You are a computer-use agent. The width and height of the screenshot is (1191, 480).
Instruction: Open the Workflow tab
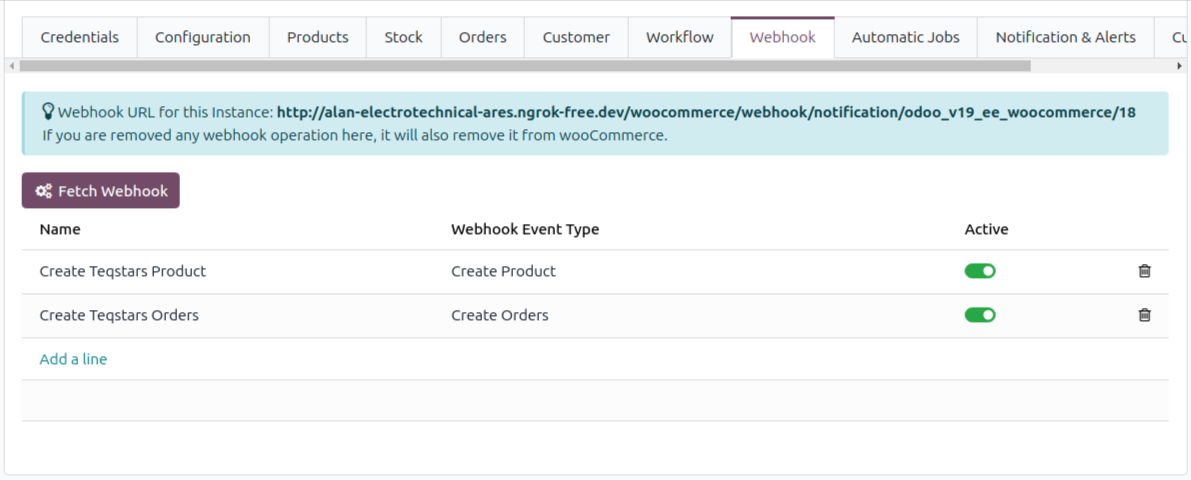(x=680, y=37)
